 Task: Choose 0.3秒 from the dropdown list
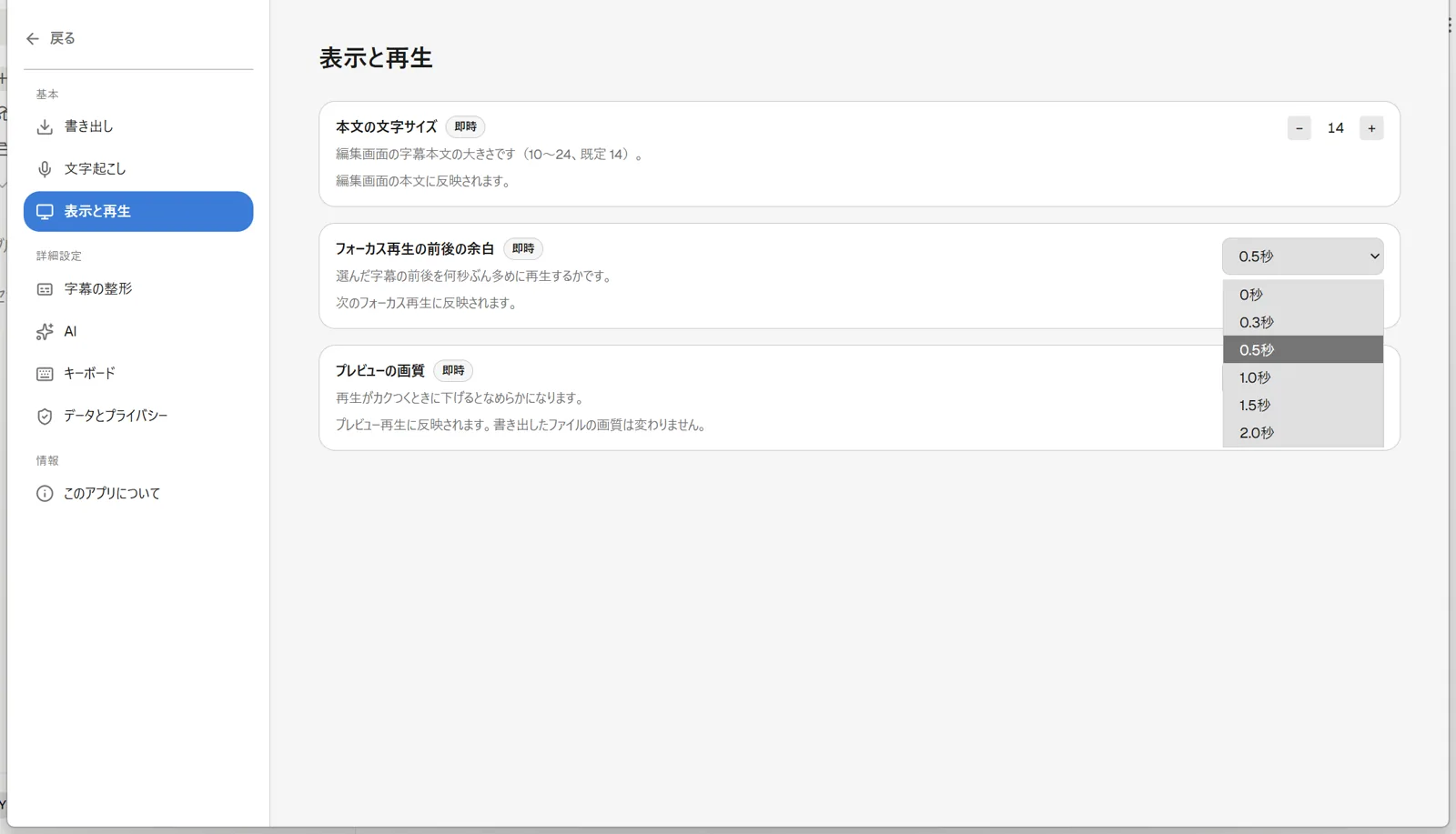(x=1302, y=322)
